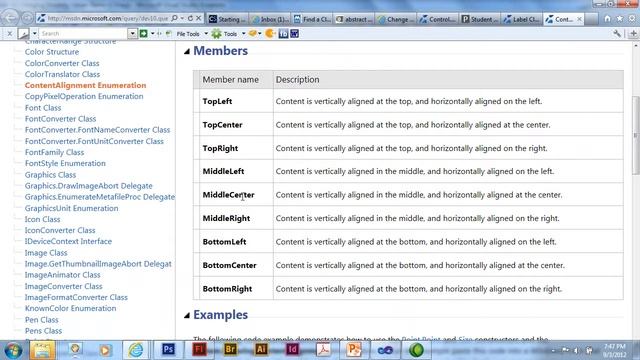
Task: Open 'Pens Class' sidebar link
Action: [x=43, y=331]
